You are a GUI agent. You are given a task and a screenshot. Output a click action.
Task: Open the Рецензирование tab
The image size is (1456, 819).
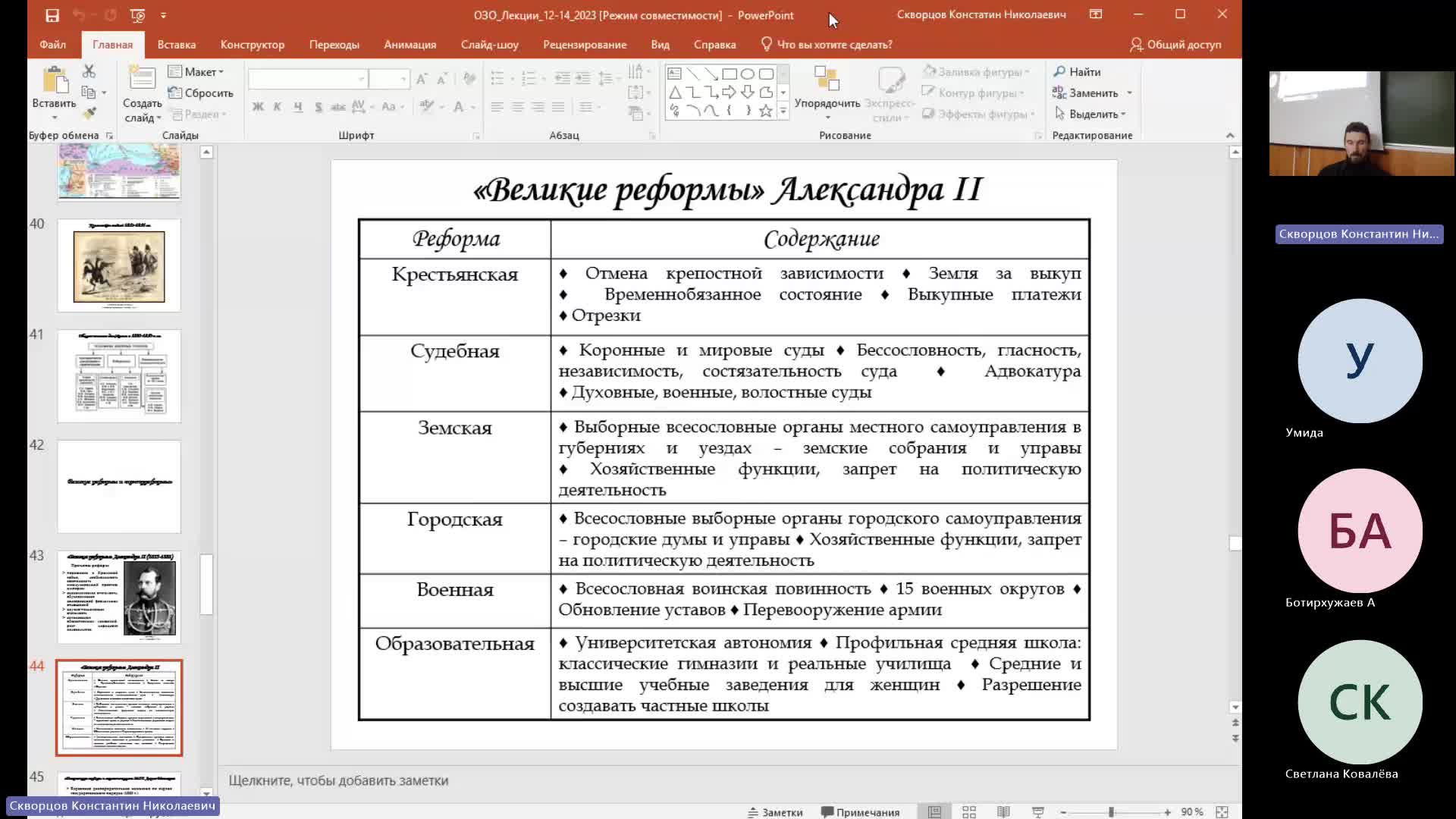coord(585,45)
